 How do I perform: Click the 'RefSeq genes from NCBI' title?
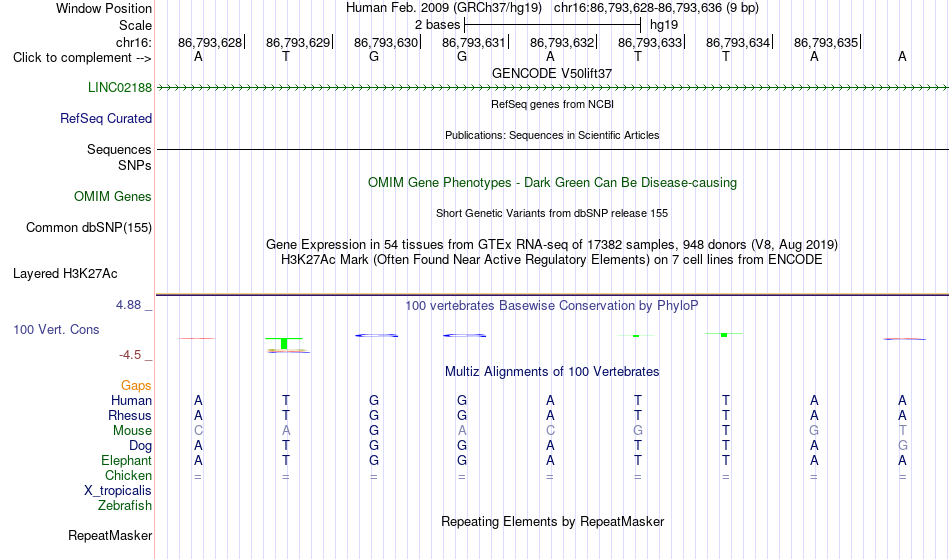click(x=552, y=104)
